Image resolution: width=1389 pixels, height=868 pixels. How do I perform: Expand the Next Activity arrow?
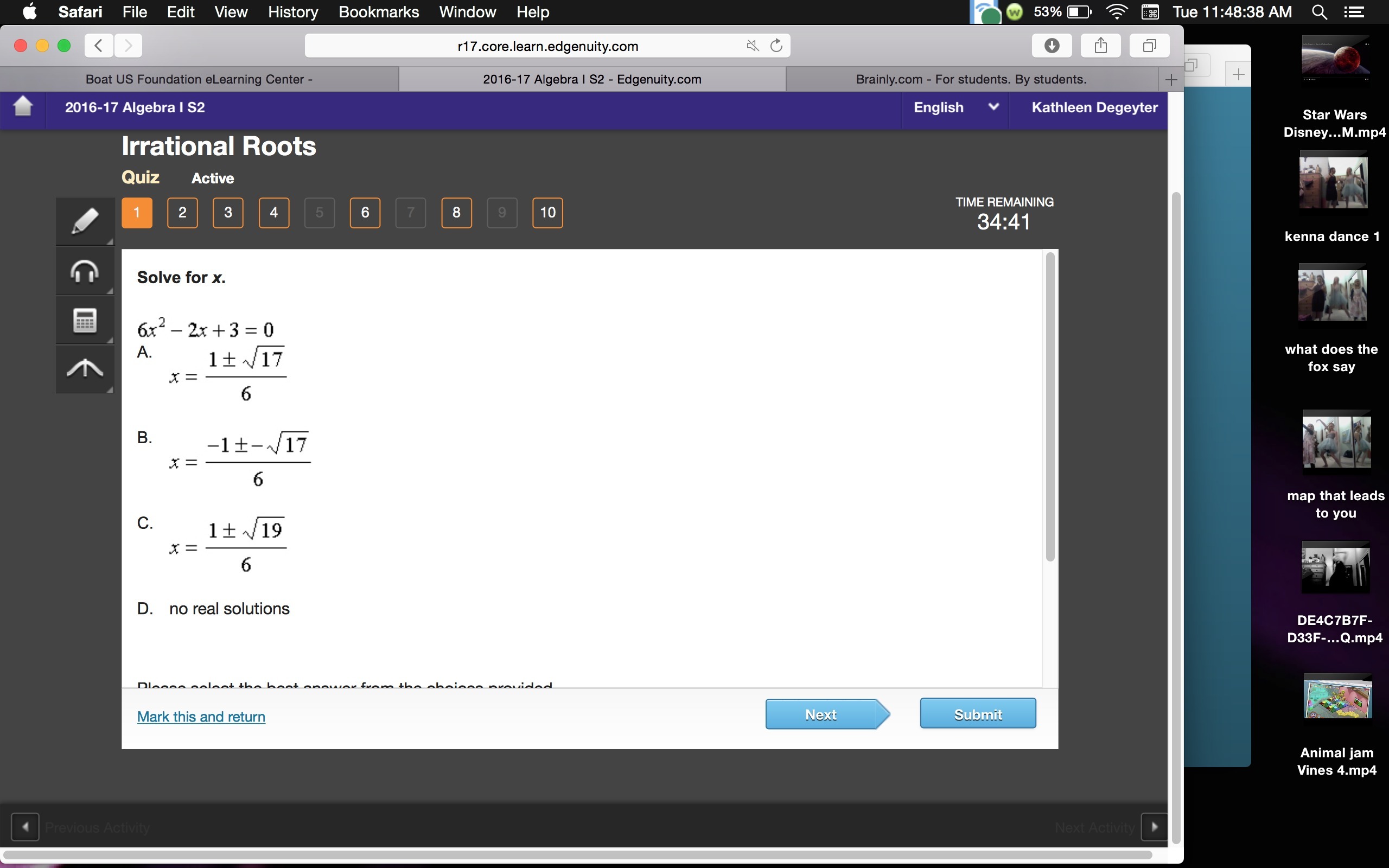[1154, 827]
